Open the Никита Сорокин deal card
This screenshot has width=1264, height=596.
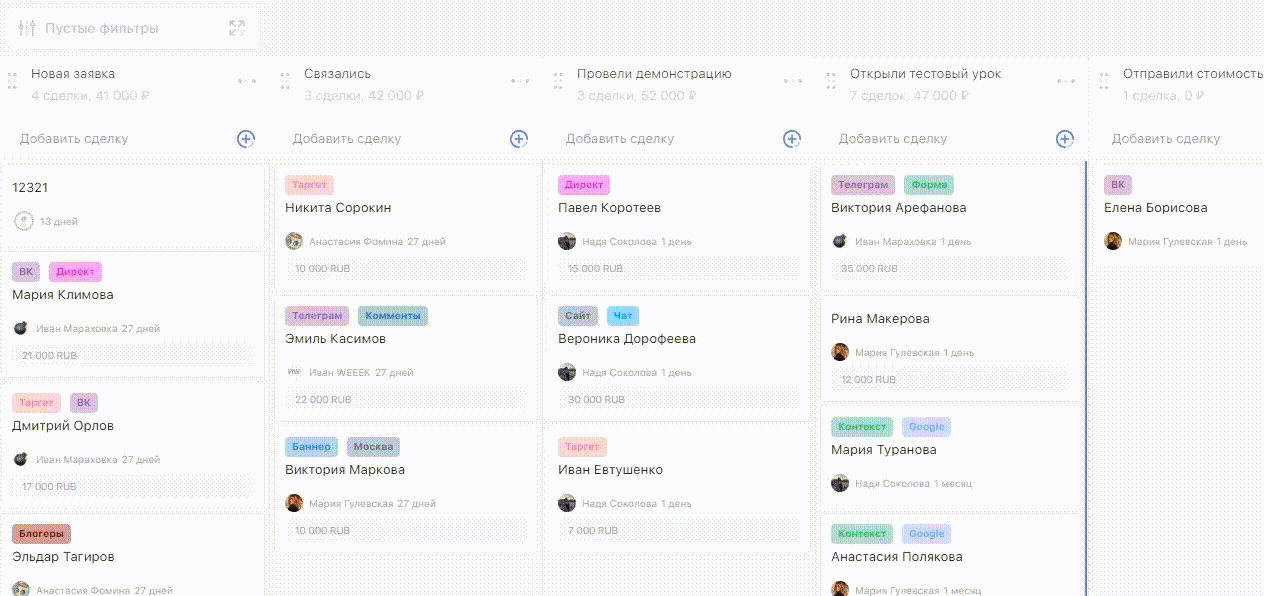(338, 208)
